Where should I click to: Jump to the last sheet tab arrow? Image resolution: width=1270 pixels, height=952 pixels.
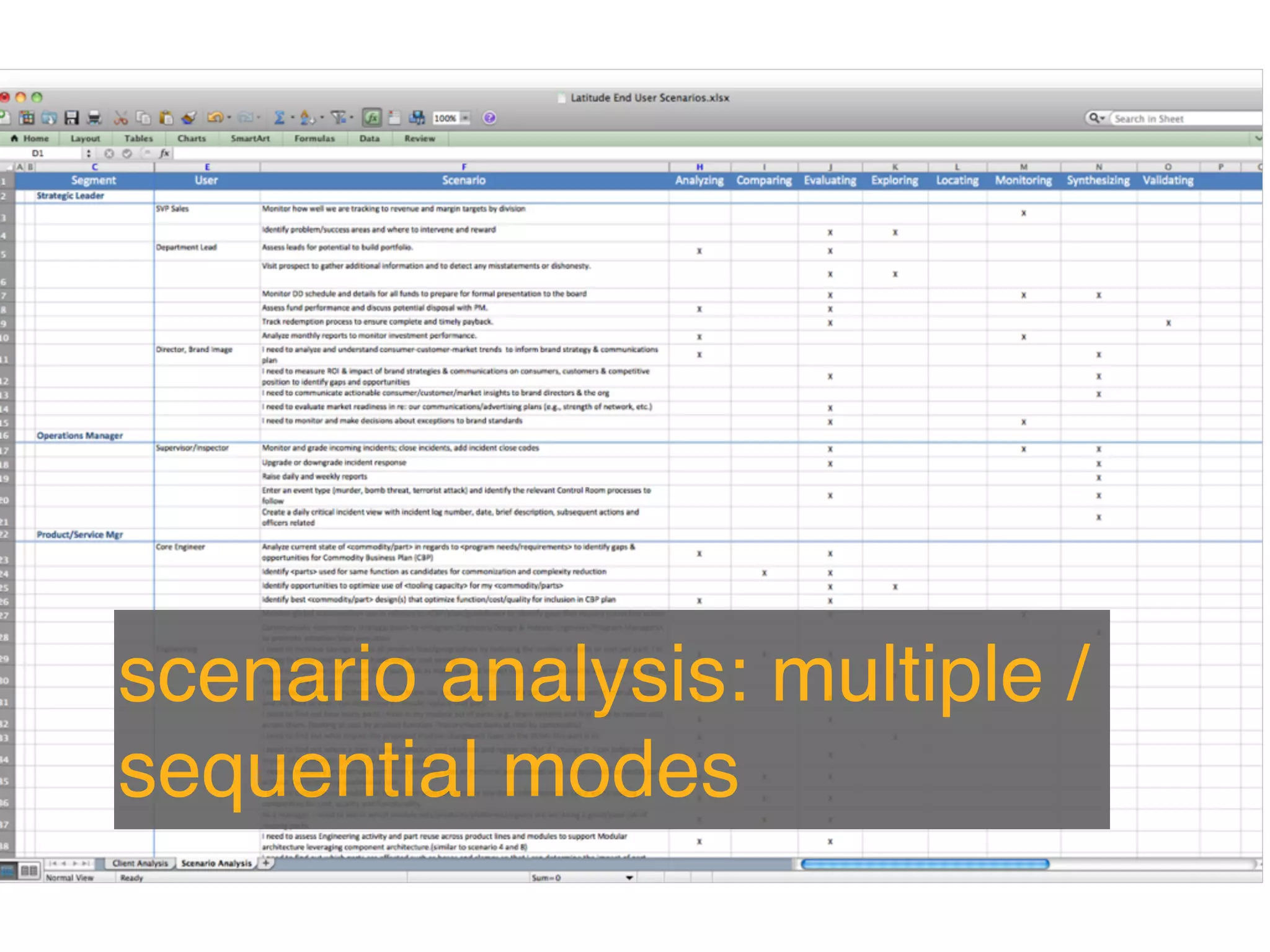click(86, 863)
